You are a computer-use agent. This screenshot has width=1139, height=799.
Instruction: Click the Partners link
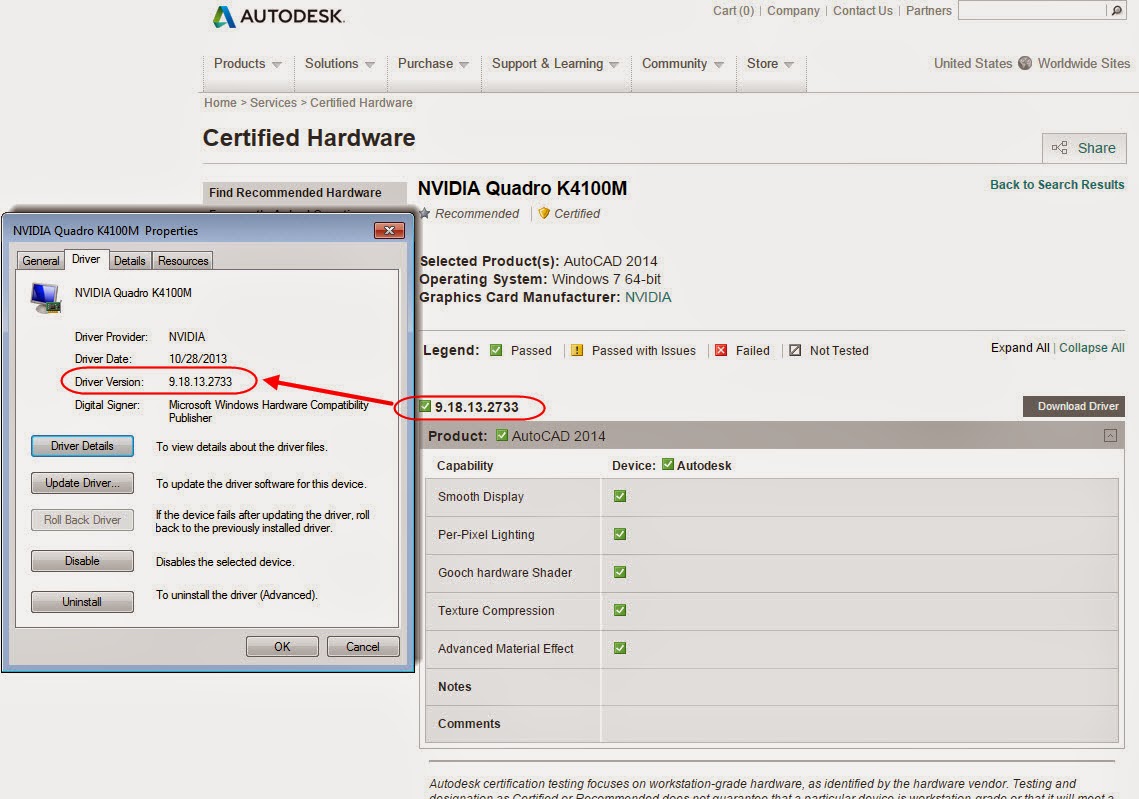pyautogui.click(x=928, y=11)
